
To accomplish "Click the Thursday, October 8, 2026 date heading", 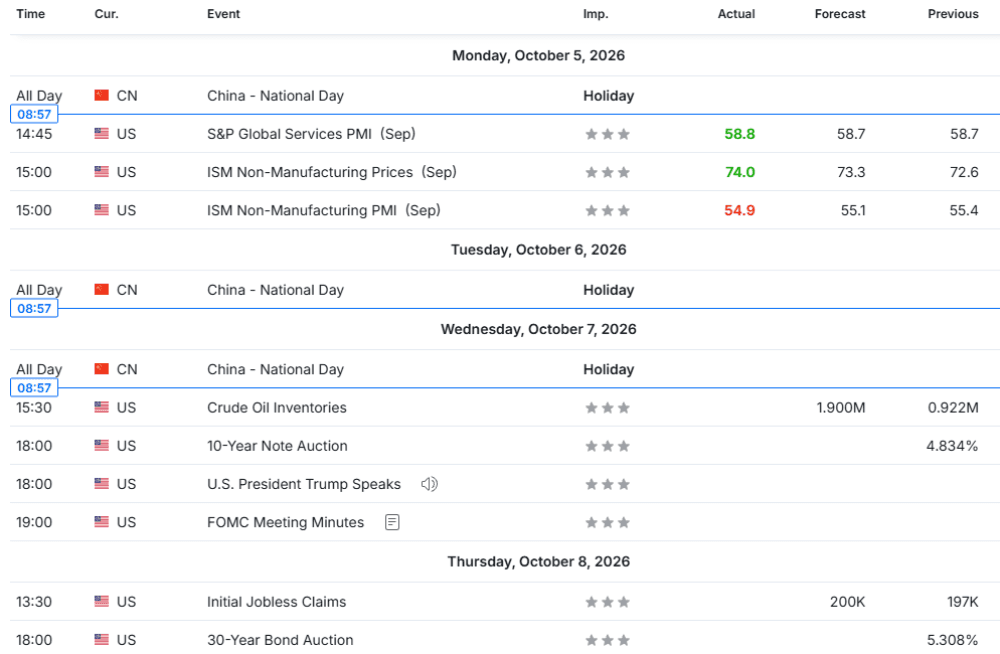I will point(538,561).
